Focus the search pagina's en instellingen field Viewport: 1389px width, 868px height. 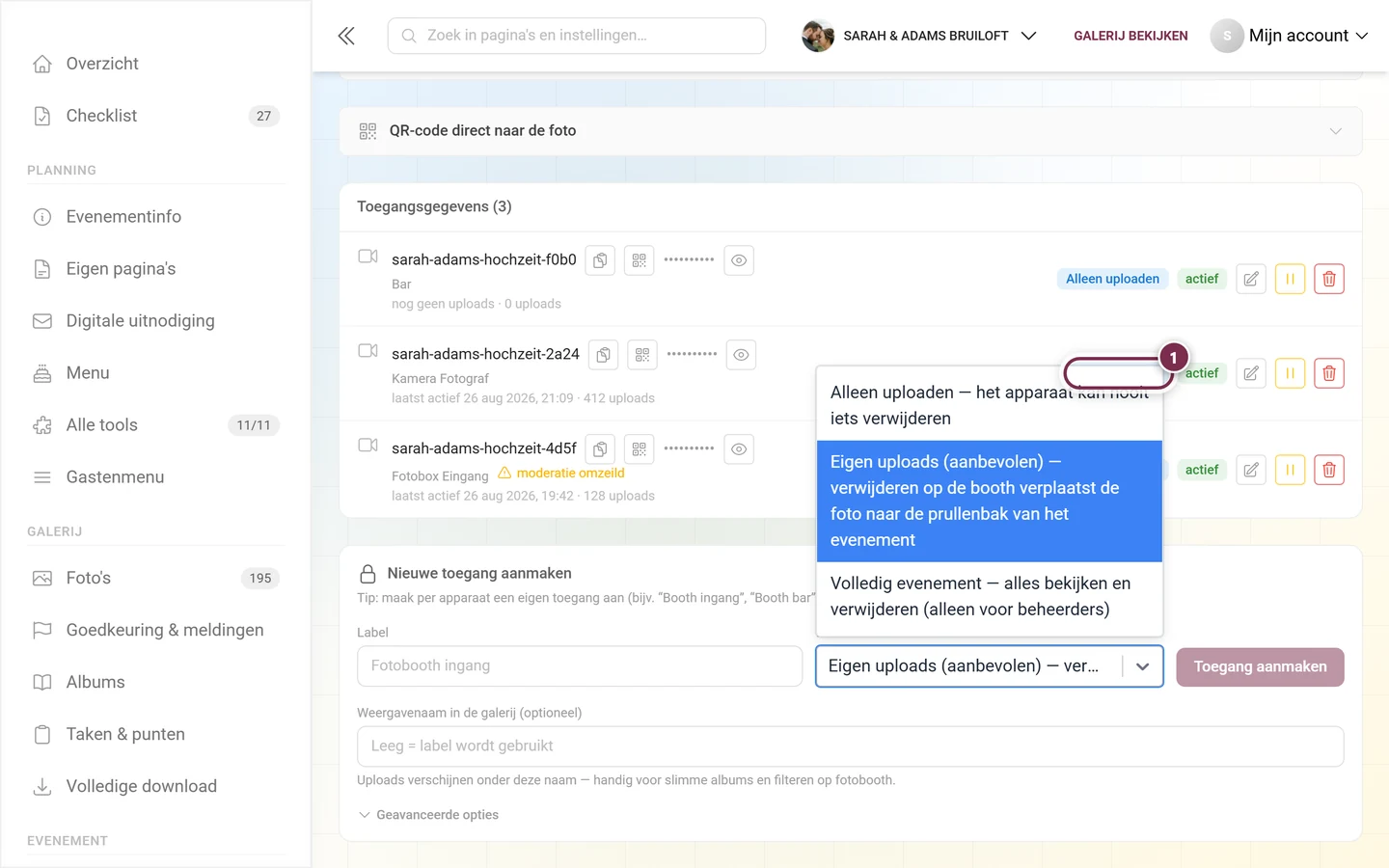577,36
